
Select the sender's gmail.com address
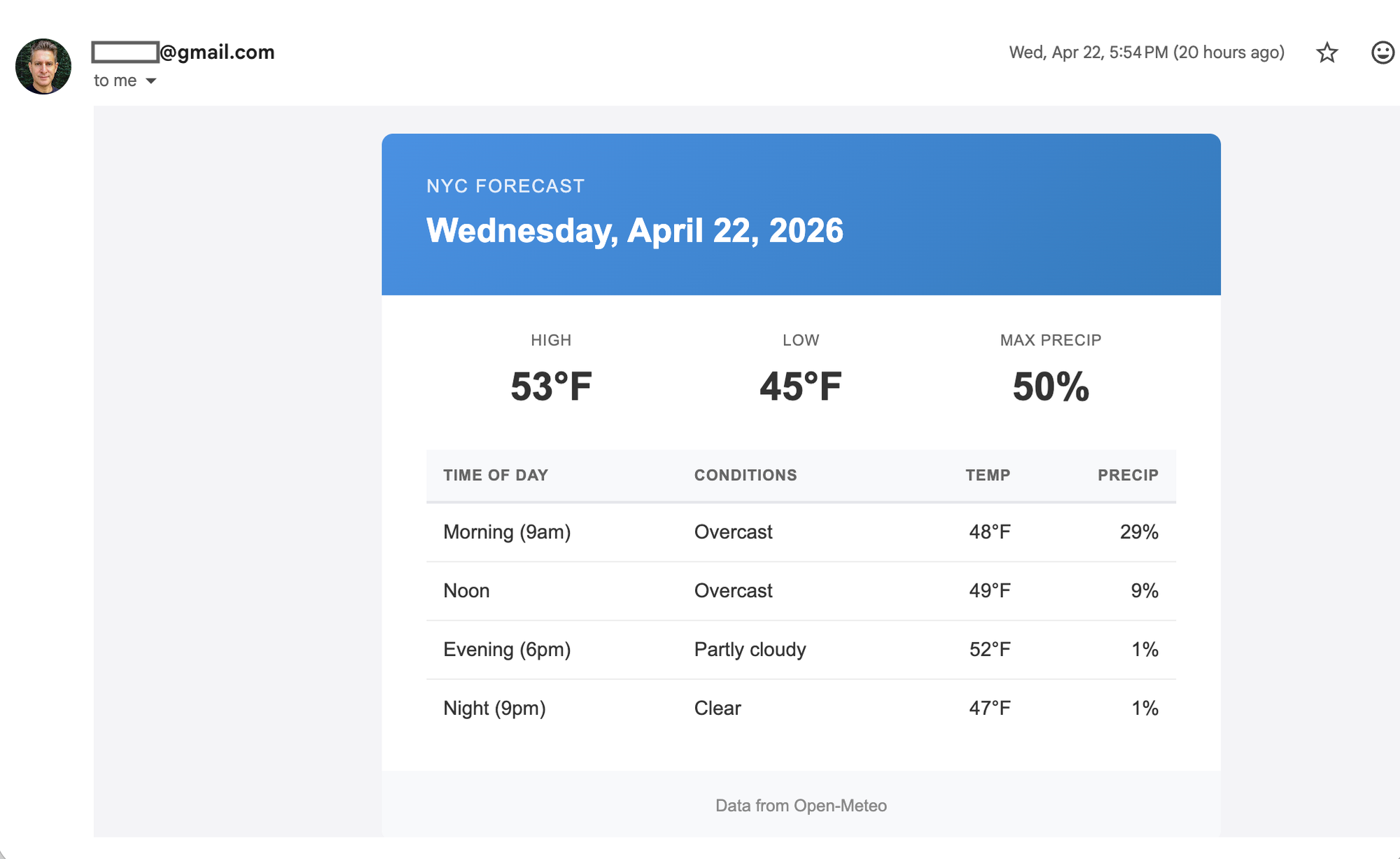183,52
